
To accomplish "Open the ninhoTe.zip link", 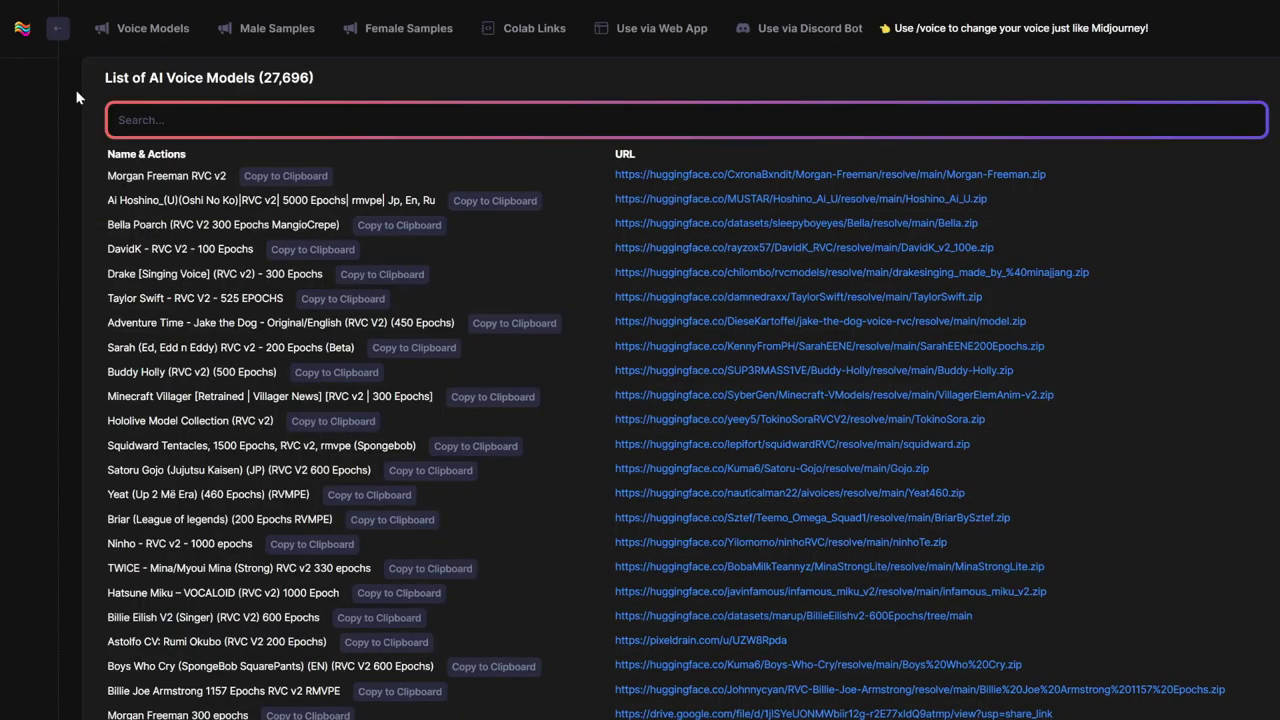I will (x=781, y=542).
